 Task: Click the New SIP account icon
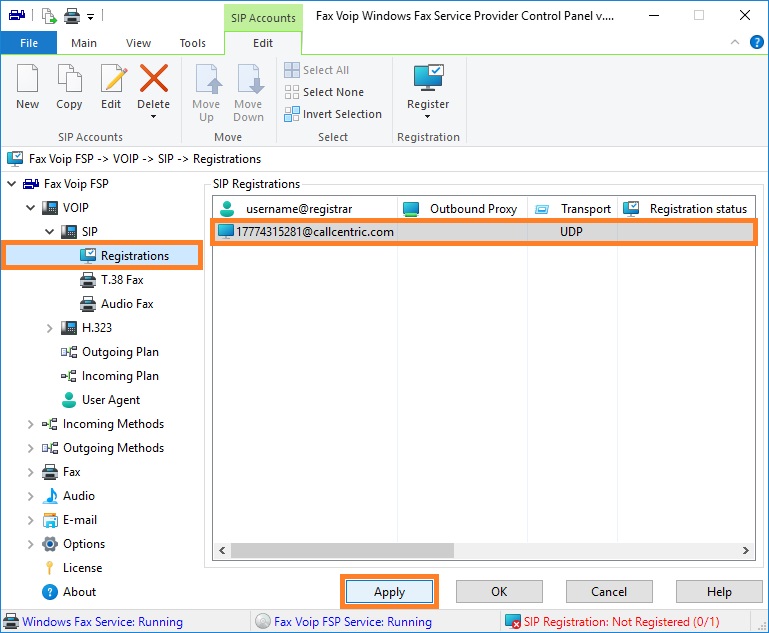tap(27, 78)
